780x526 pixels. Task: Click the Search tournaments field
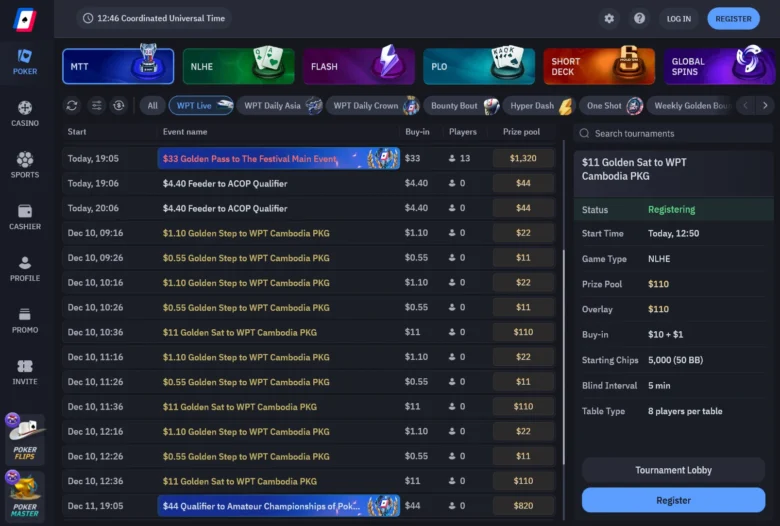tap(675, 133)
